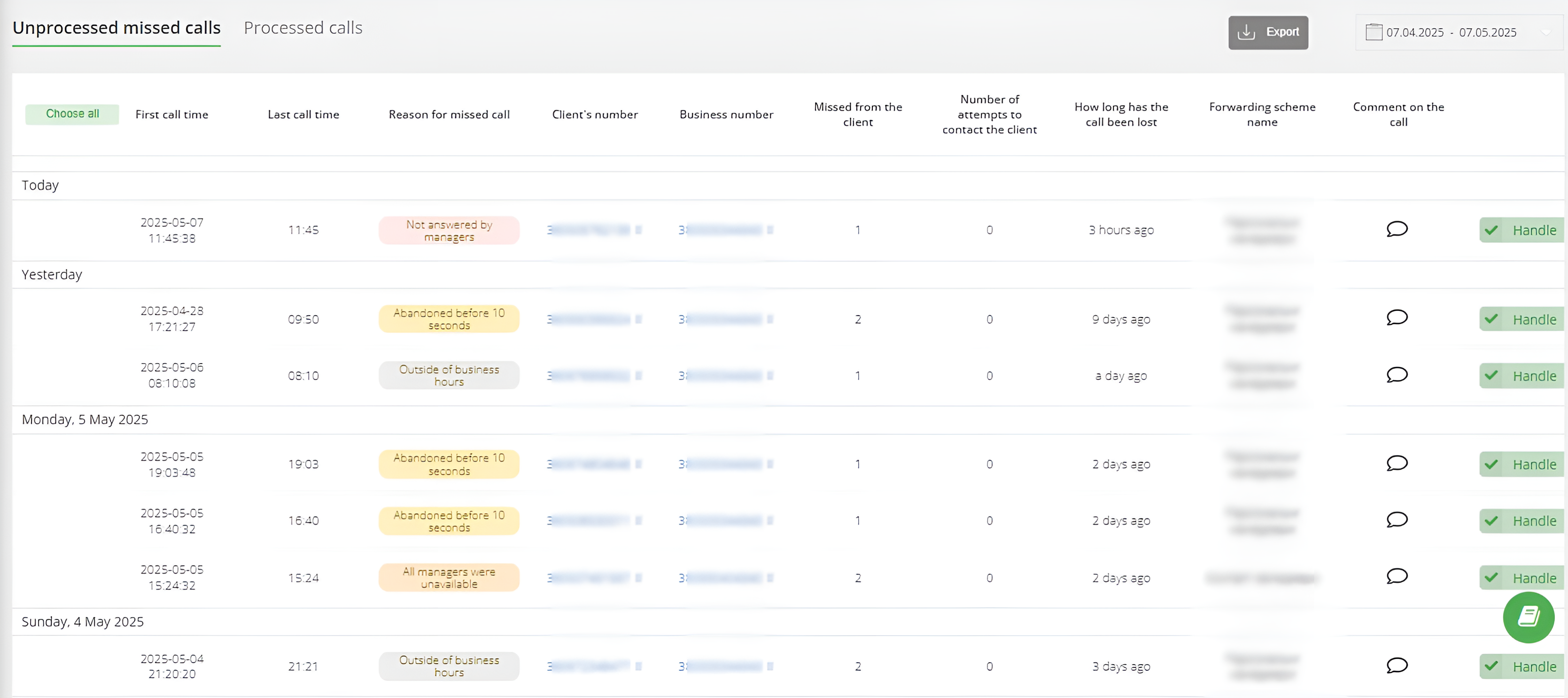This screenshot has width=1568, height=698.
Task: Open comment for the 15:24 call
Action: pyautogui.click(x=1397, y=577)
